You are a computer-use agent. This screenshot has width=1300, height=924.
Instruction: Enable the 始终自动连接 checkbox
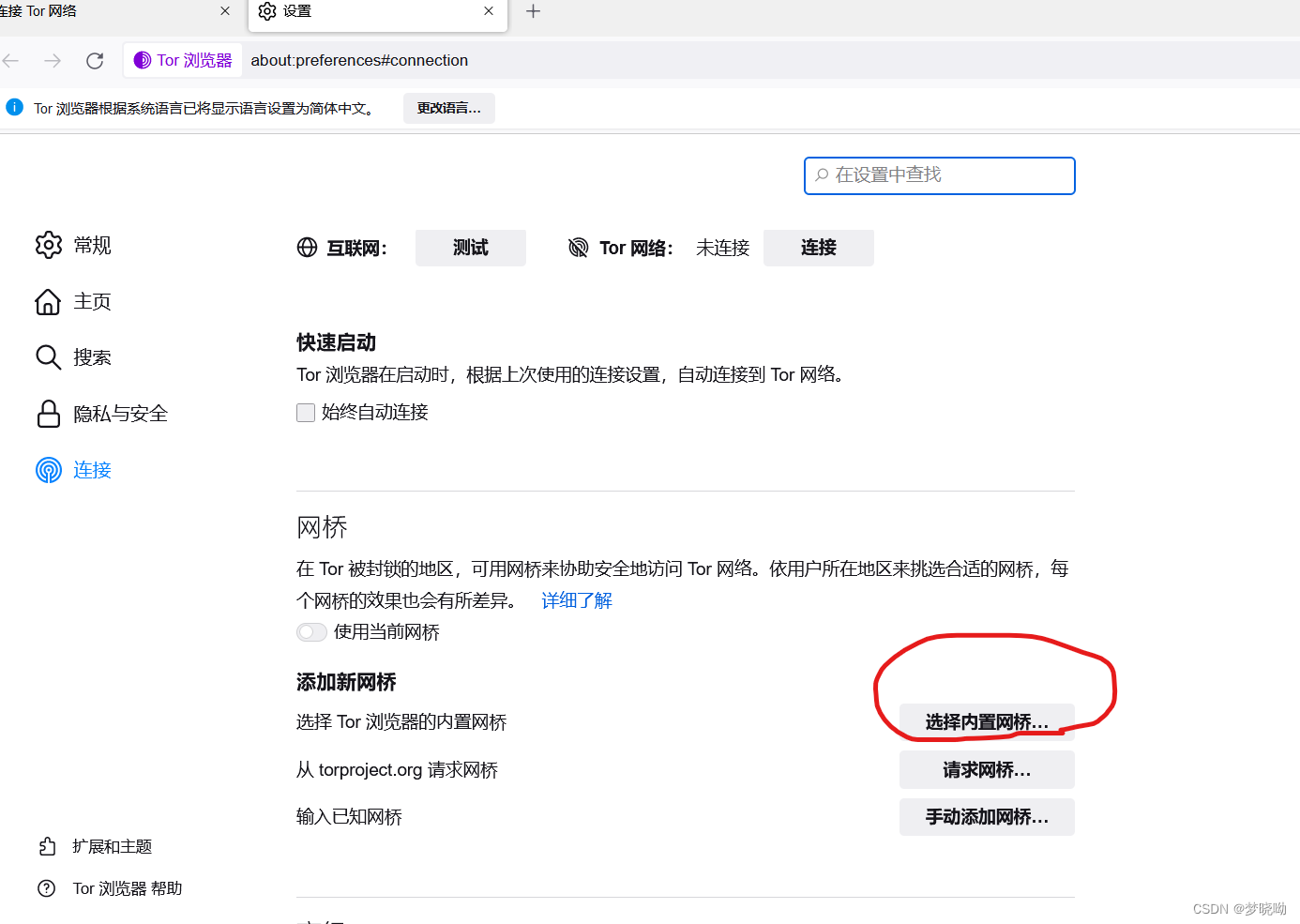tap(305, 412)
